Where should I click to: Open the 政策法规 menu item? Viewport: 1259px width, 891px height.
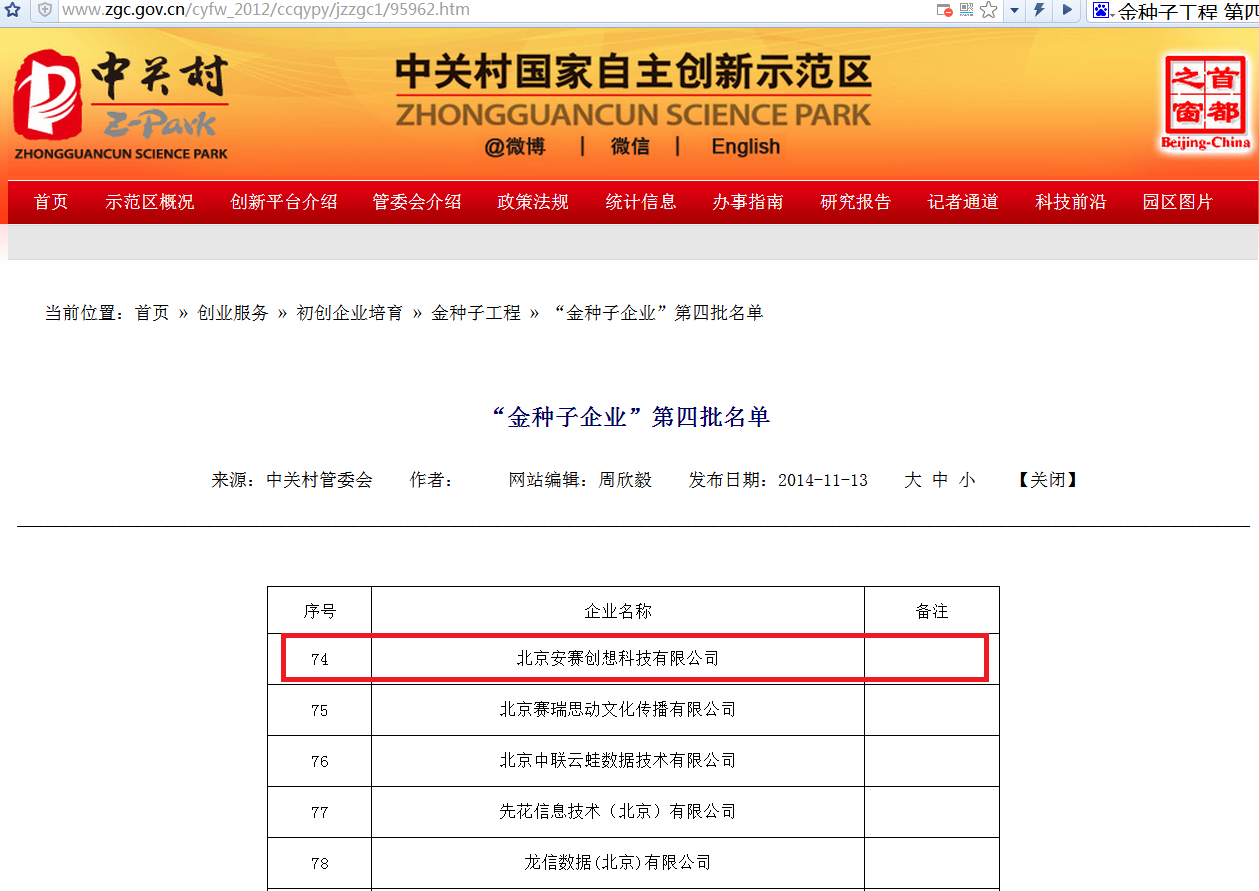[533, 202]
